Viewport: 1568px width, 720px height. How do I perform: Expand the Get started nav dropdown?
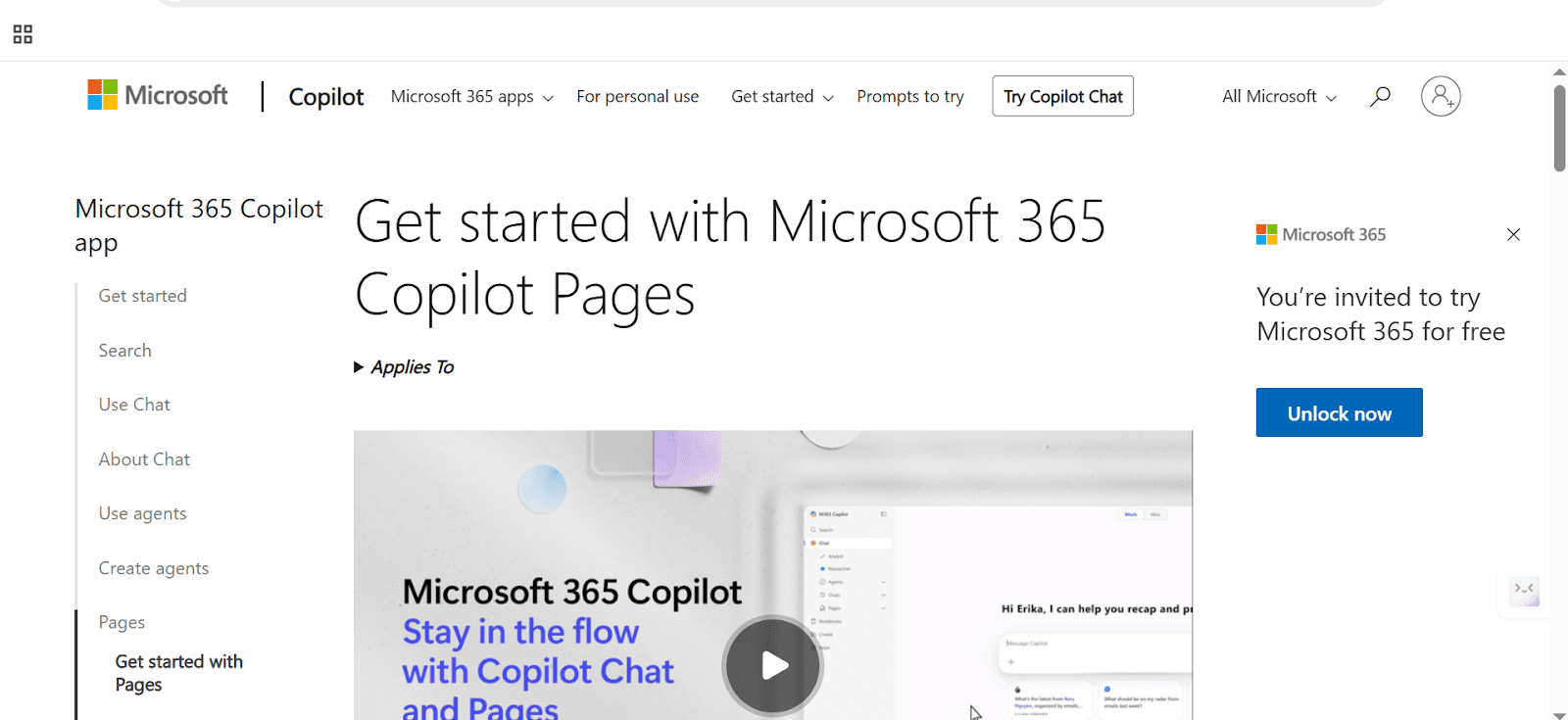(782, 96)
